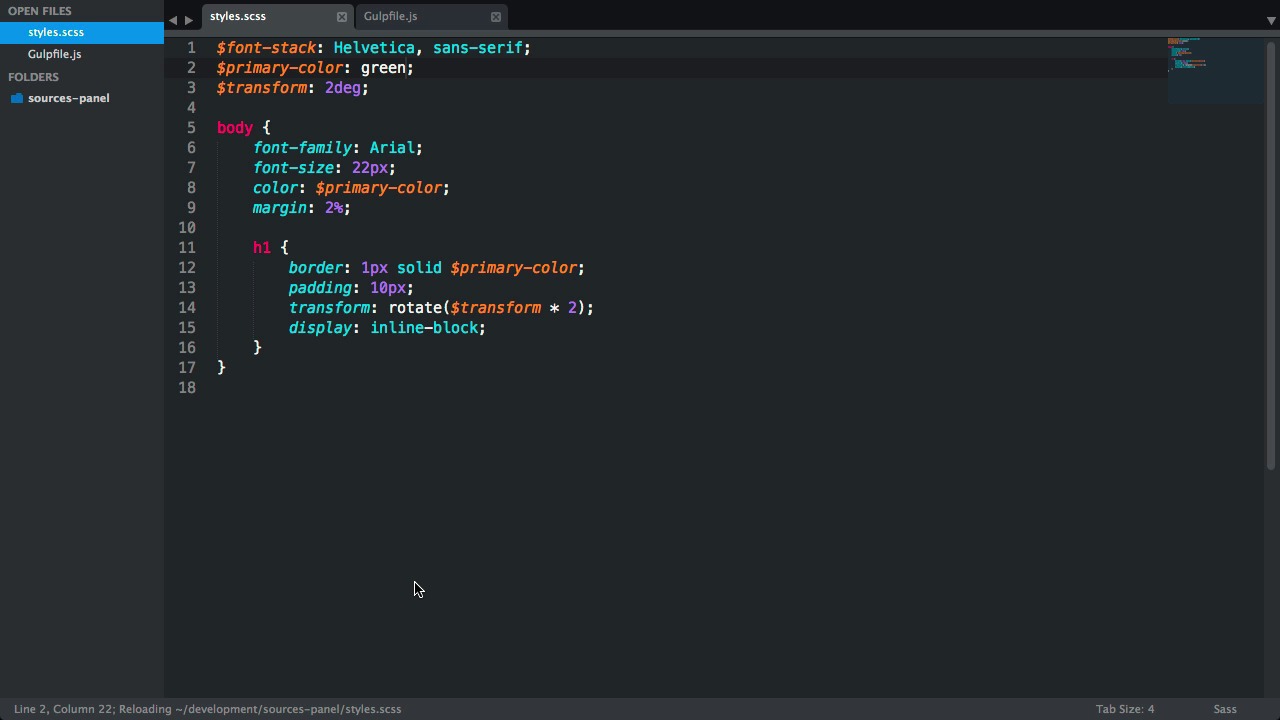Click $primary-color on the color line
The height and width of the screenshot is (720, 1280).
point(379,188)
